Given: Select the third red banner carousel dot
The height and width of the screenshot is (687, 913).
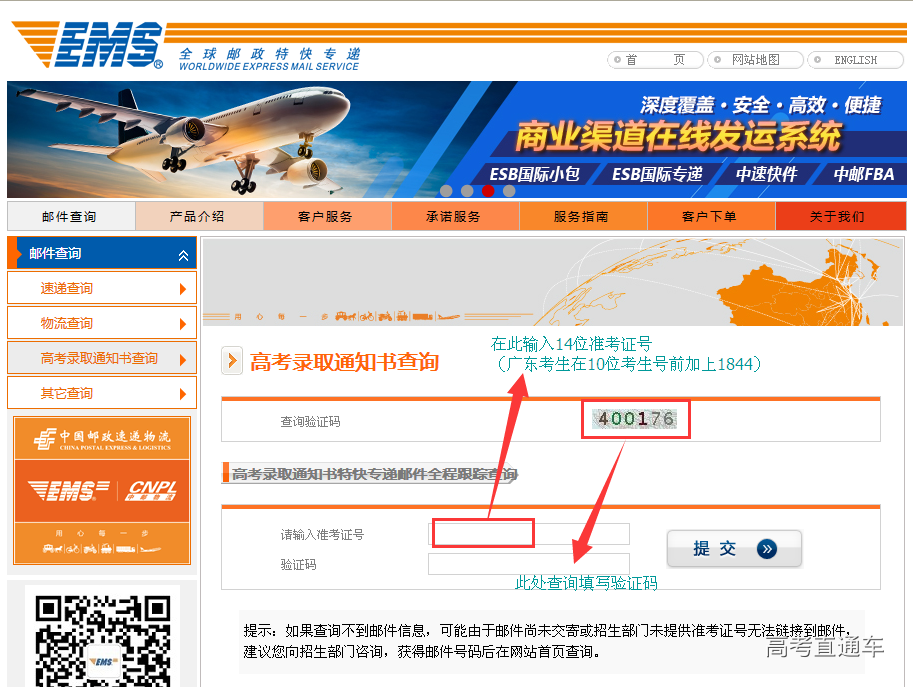Looking at the screenshot, I should (488, 190).
